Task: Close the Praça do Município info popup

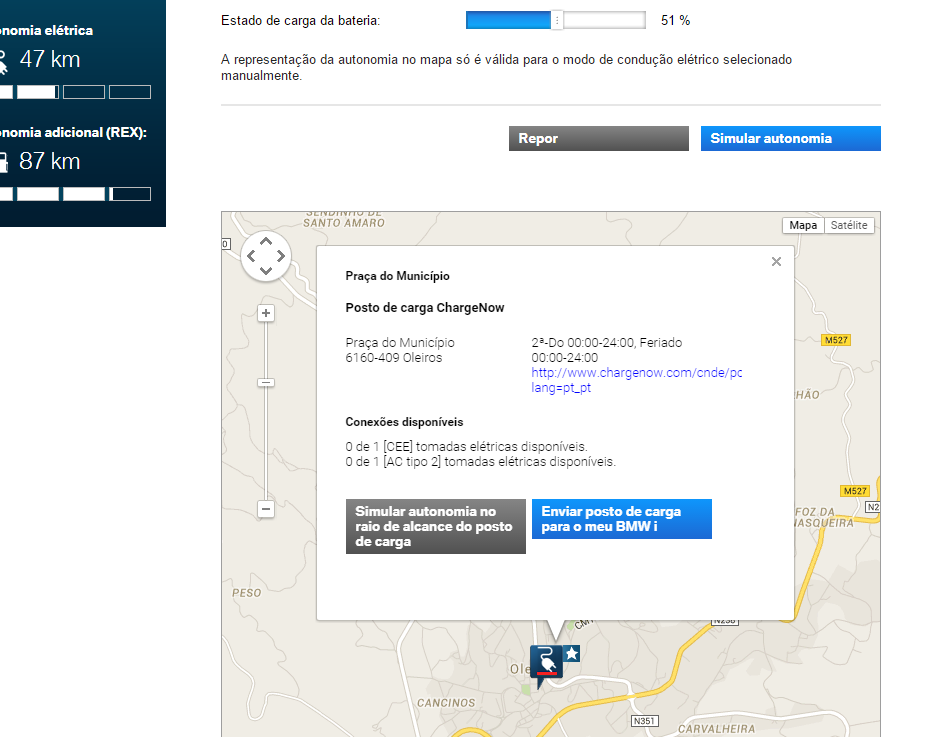Action: point(776,261)
